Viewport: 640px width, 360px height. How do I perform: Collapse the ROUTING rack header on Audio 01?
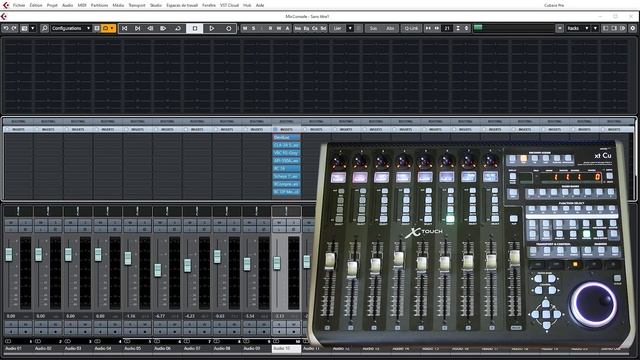[x=18, y=122]
